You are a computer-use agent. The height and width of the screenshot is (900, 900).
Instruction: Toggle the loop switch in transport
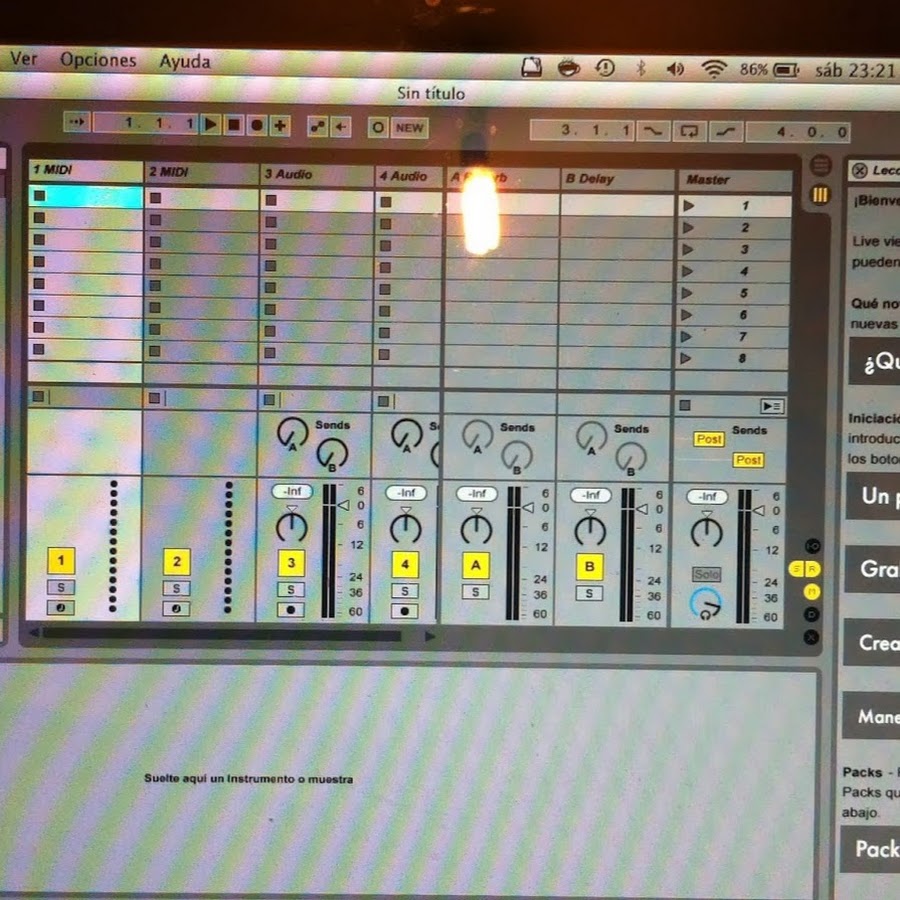[x=688, y=131]
